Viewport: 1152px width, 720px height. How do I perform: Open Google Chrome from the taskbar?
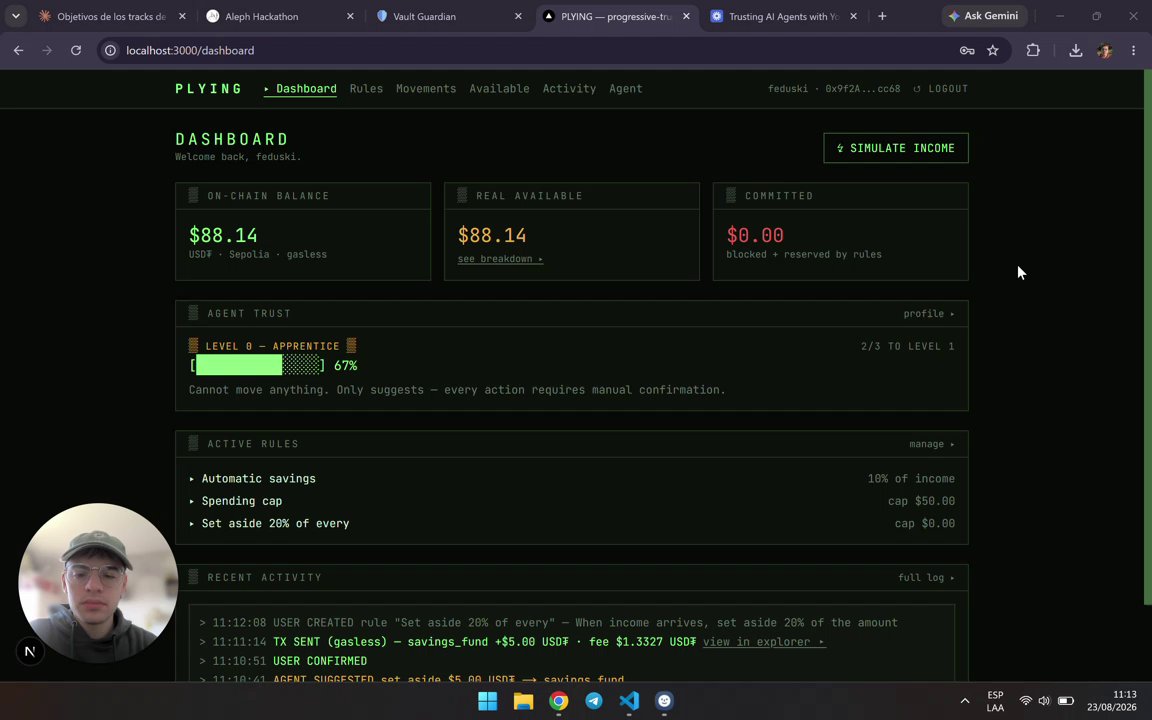coord(558,701)
